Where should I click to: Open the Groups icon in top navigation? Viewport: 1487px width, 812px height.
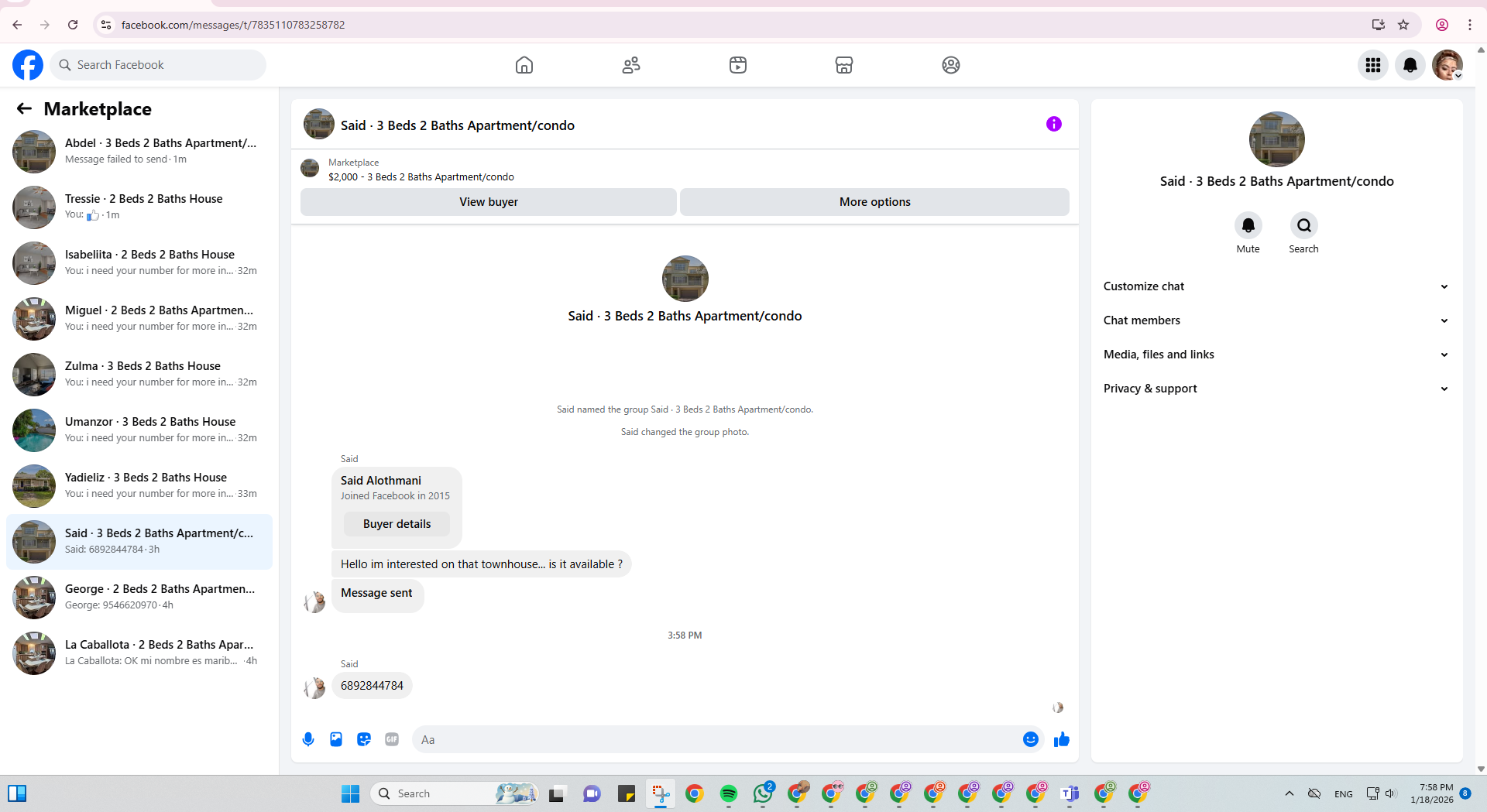click(x=951, y=65)
